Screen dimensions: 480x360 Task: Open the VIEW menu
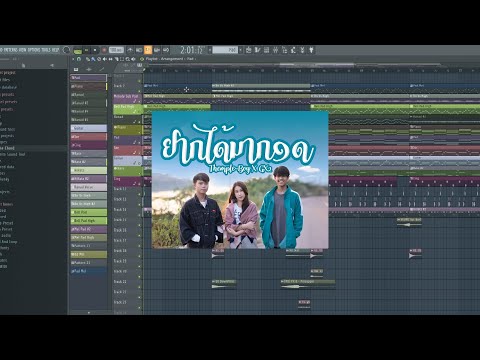(23, 50)
